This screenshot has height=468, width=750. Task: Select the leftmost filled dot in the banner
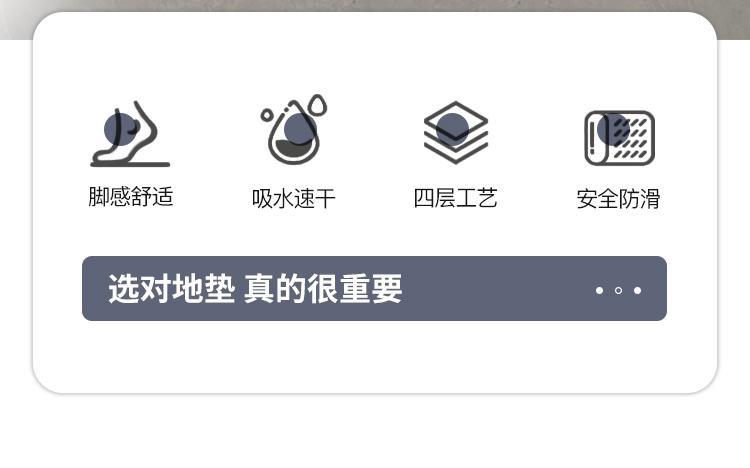click(x=599, y=290)
